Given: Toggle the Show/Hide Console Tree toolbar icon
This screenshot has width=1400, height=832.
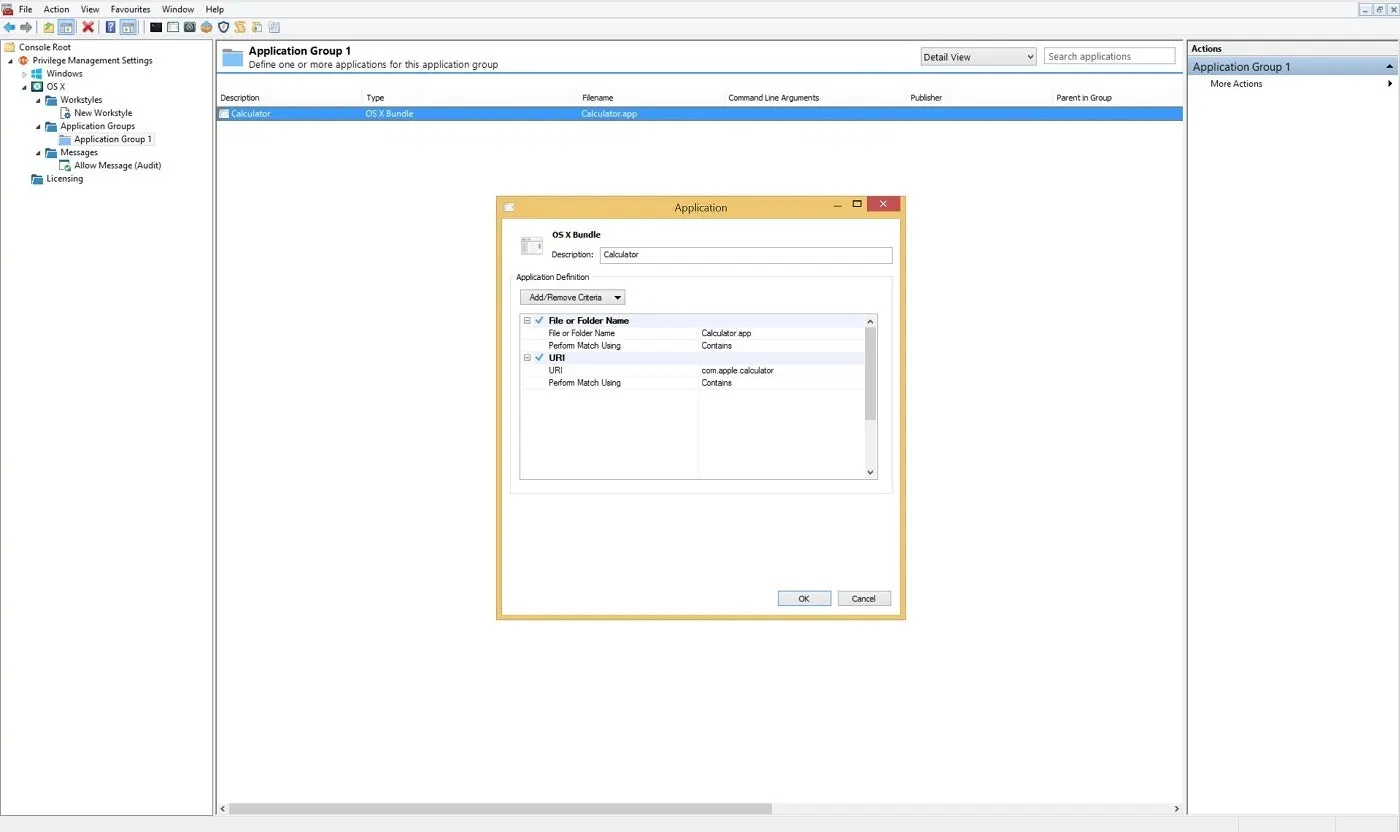Looking at the screenshot, I should (66, 27).
